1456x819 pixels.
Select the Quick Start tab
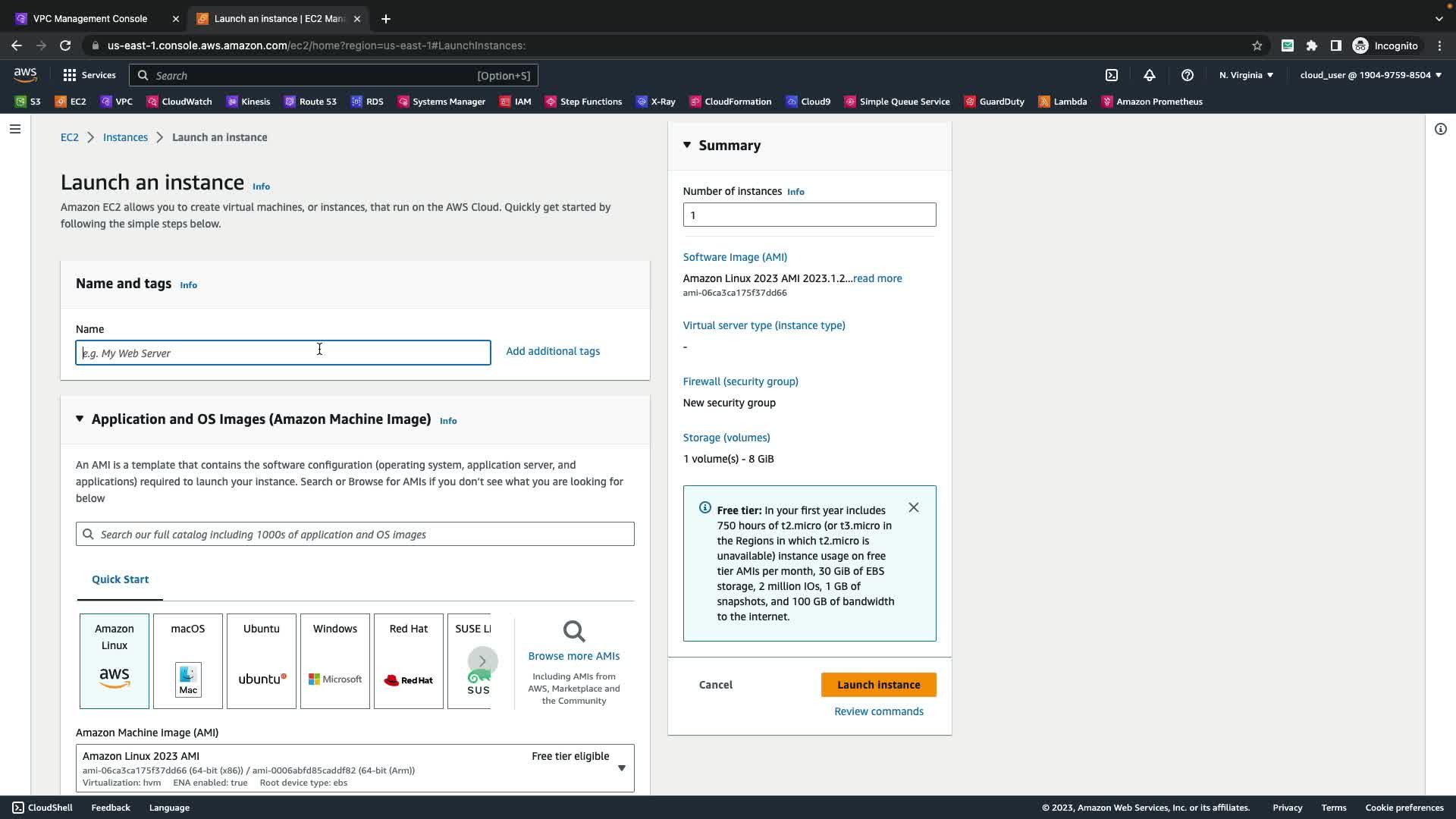(120, 579)
